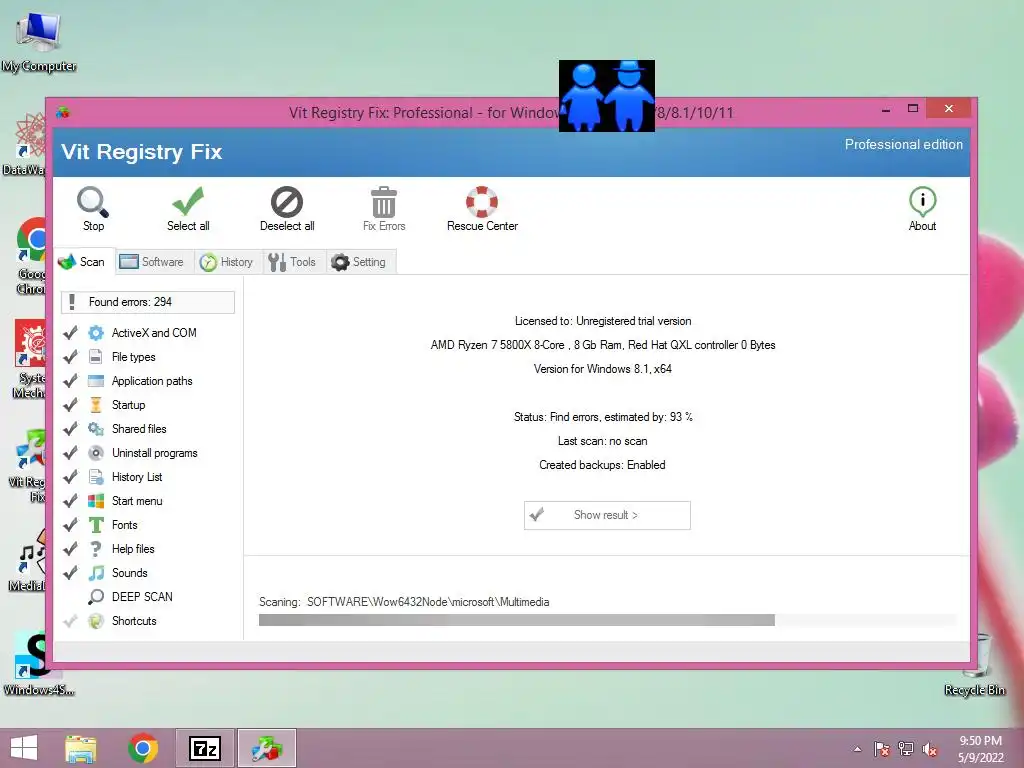Click the muted volume tray icon
This screenshot has width=1024, height=768.
pyautogui.click(x=930, y=749)
